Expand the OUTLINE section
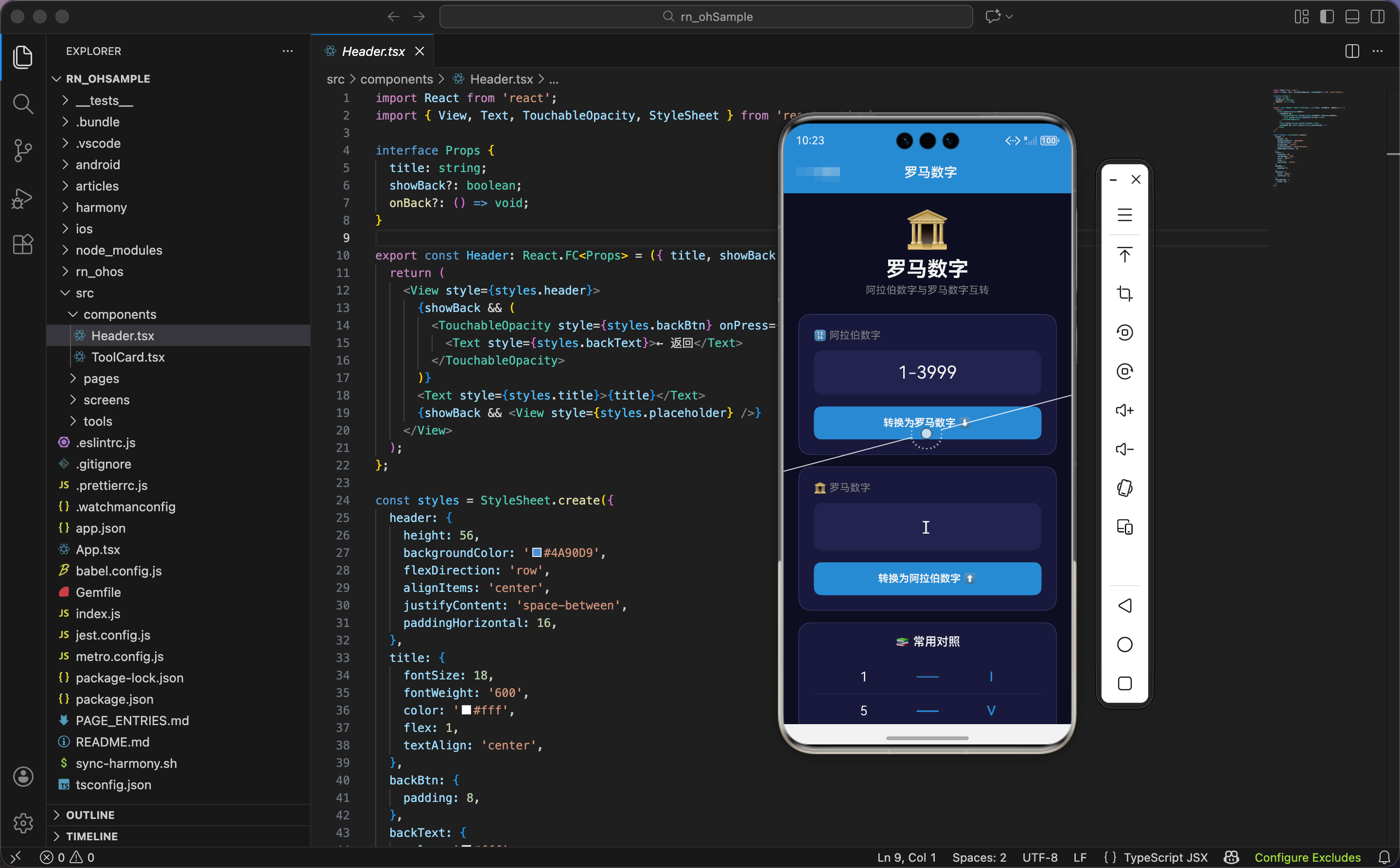This screenshot has height=868, width=1400. click(90, 815)
